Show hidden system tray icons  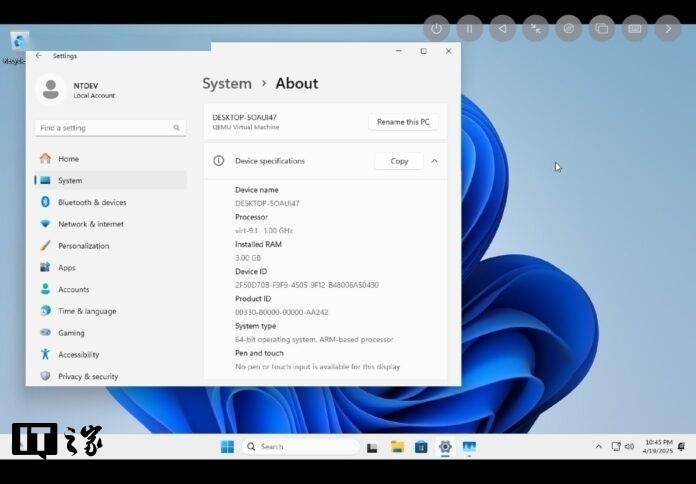[x=599, y=447]
